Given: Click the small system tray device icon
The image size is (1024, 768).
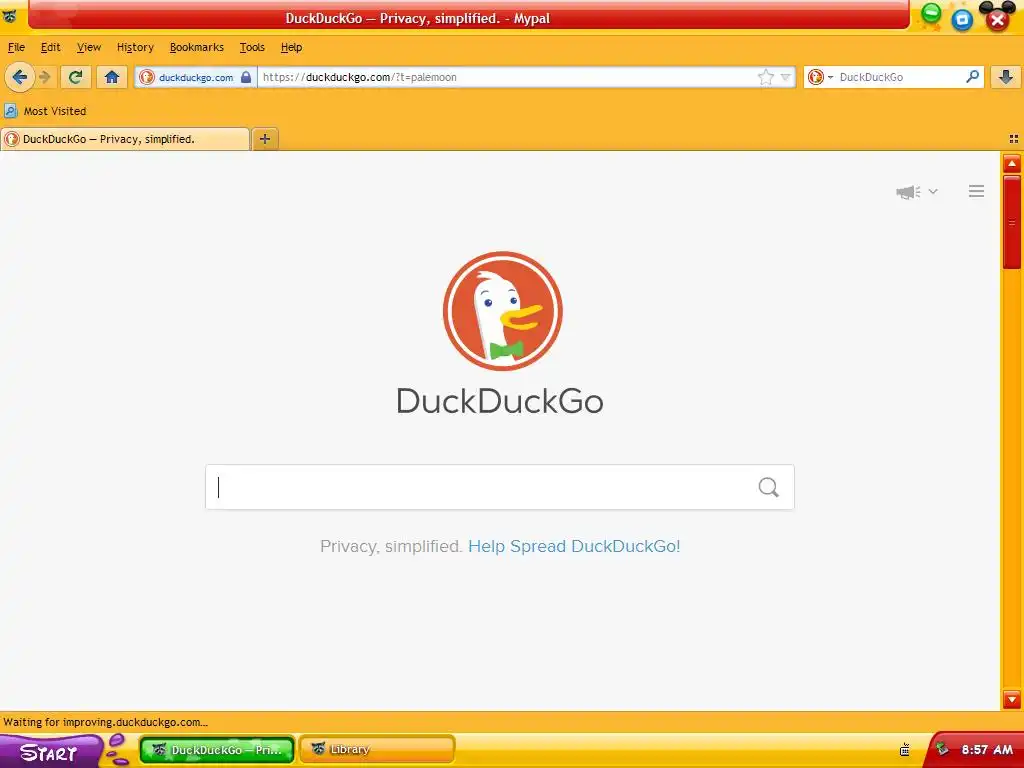Looking at the screenshot, I should coord(904,750).
